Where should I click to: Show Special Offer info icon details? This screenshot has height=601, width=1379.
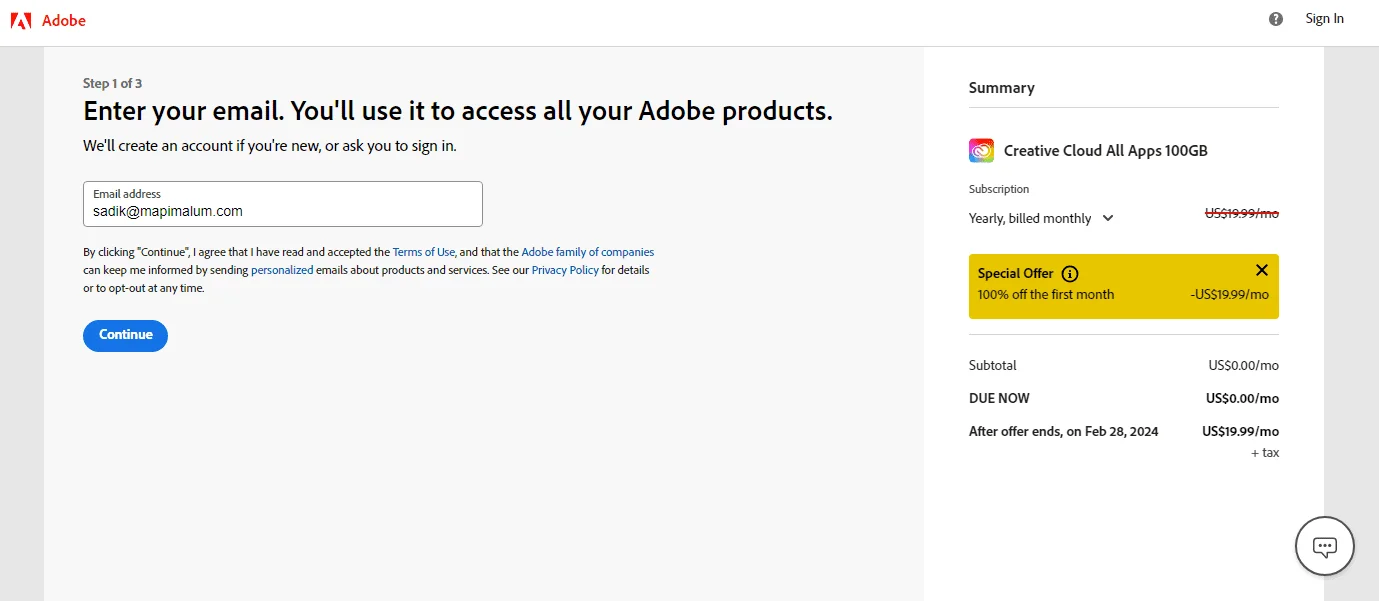(x=1070, y=273)
